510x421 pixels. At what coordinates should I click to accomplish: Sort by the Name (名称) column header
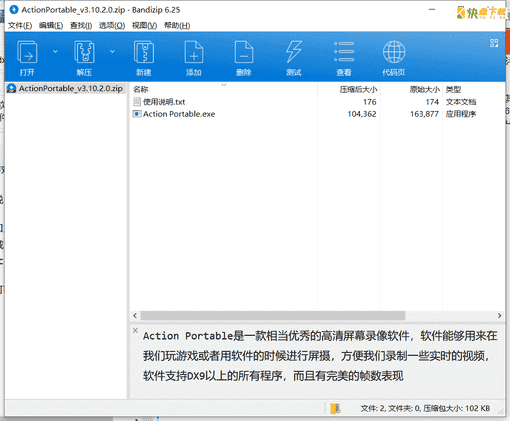tap(140, 89)
